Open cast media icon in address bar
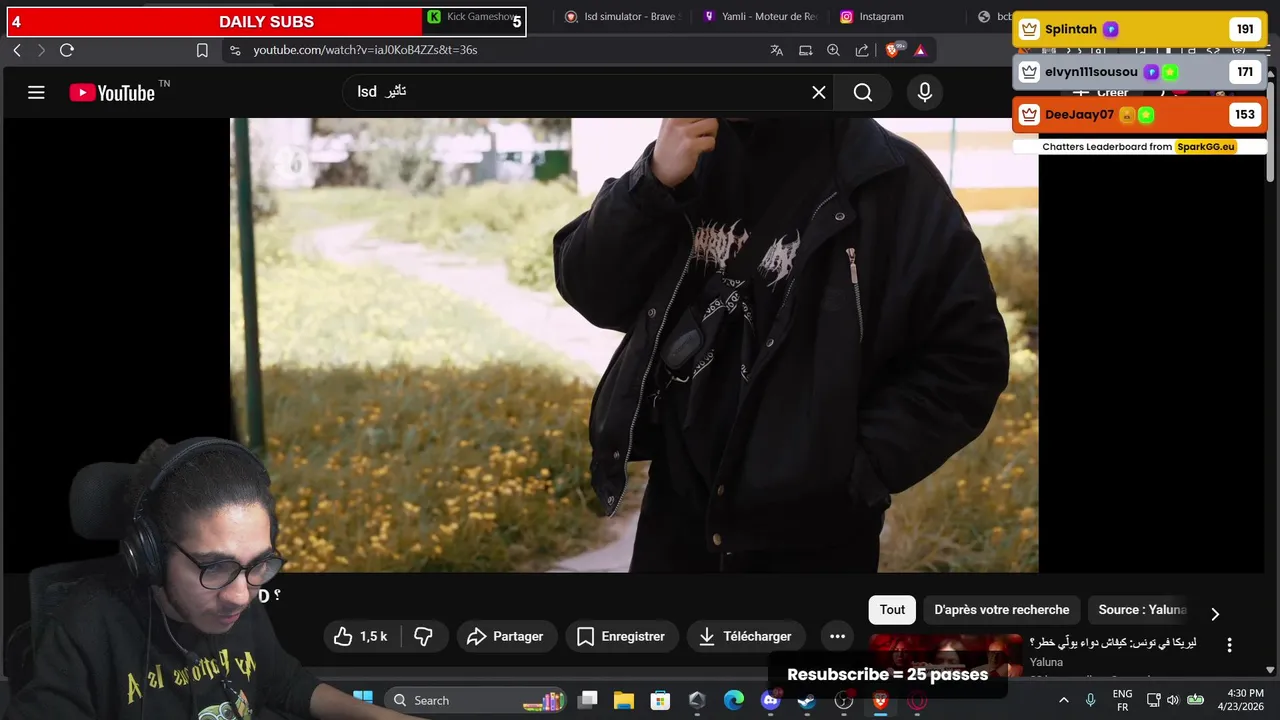 [x=805, y=50]
